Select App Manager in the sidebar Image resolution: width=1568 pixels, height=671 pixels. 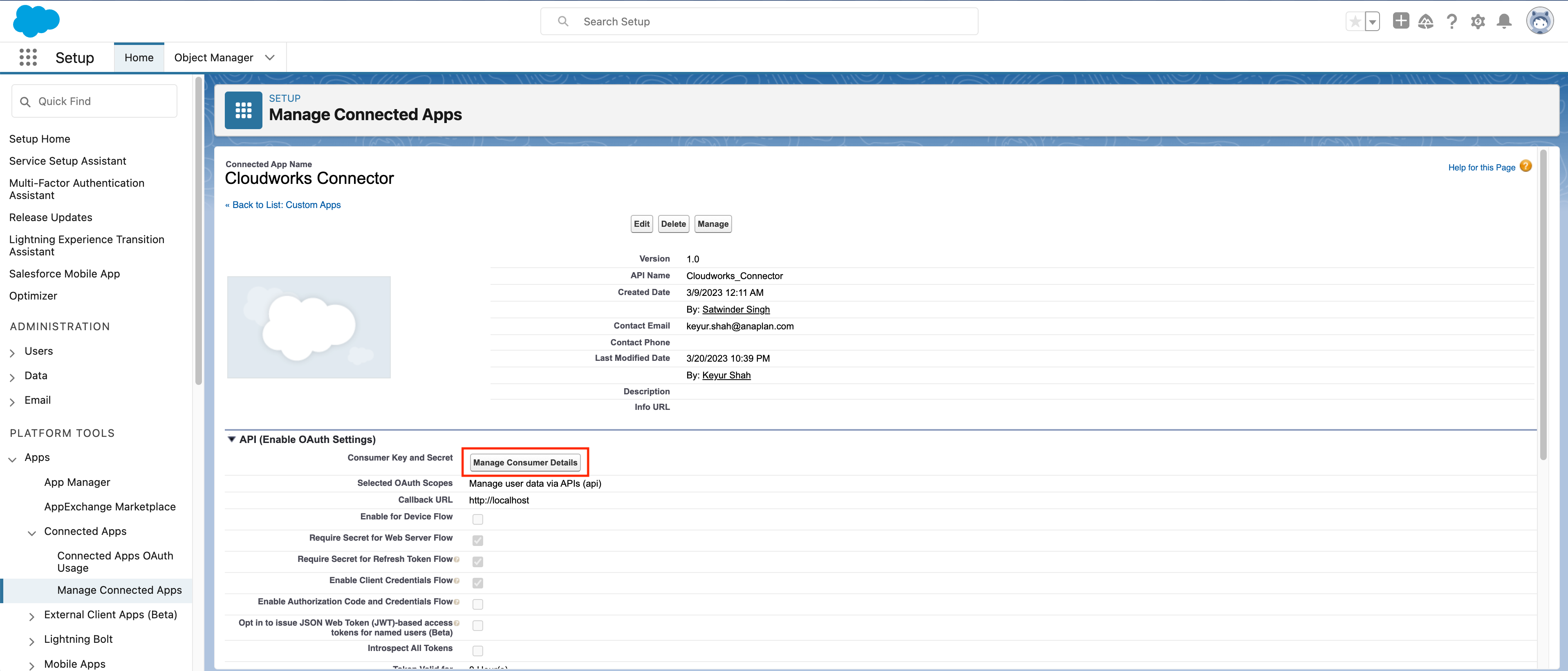[x=77, y=481]
